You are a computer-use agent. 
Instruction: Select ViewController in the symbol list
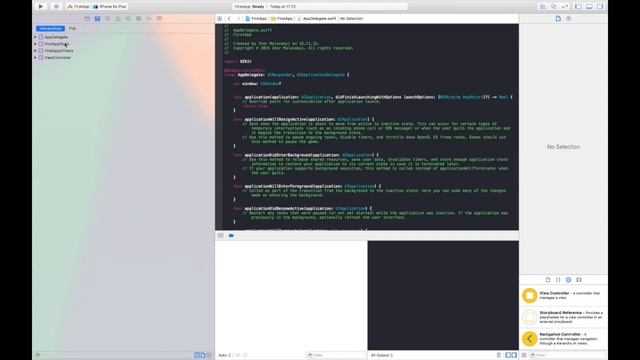tap(57, 58)
